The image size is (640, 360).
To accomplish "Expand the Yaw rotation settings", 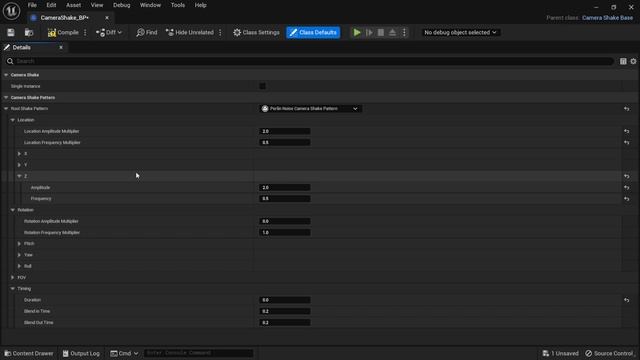I will point(19,255).
